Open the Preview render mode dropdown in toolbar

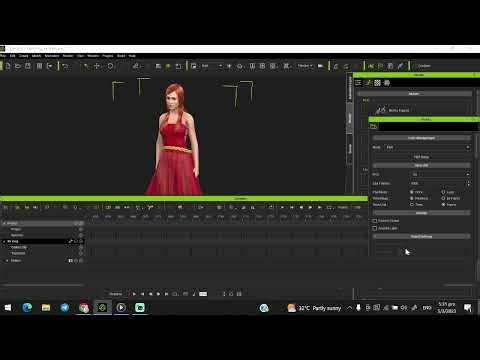pos(305,66)
